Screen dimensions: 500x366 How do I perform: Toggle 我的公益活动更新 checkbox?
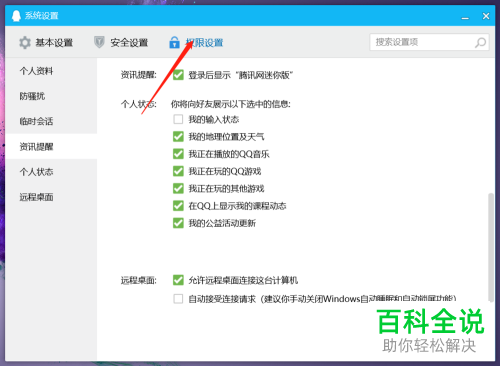(x=178, y=223)
